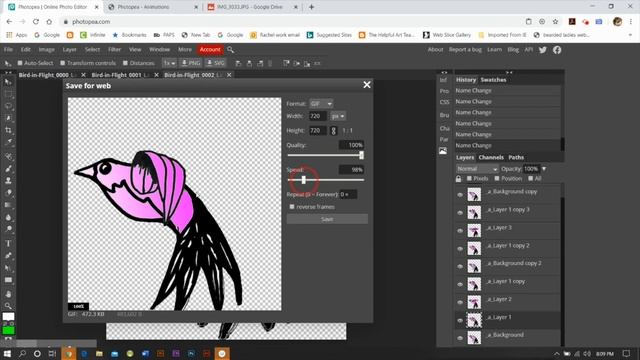Select the Eyedropper tool
640x360 pixels.
(x=8, y=142)
